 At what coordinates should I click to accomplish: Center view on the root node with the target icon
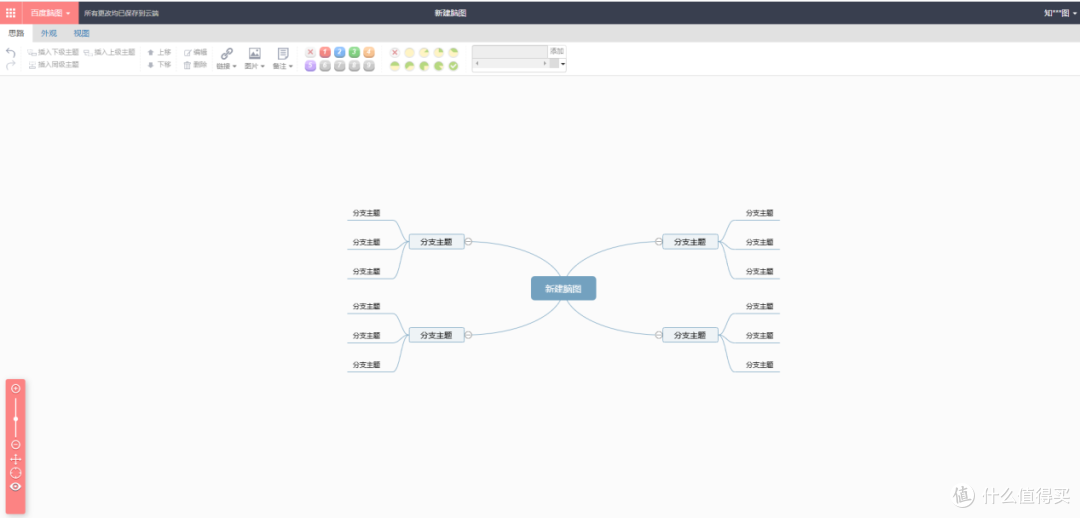(x=16, y=473)
